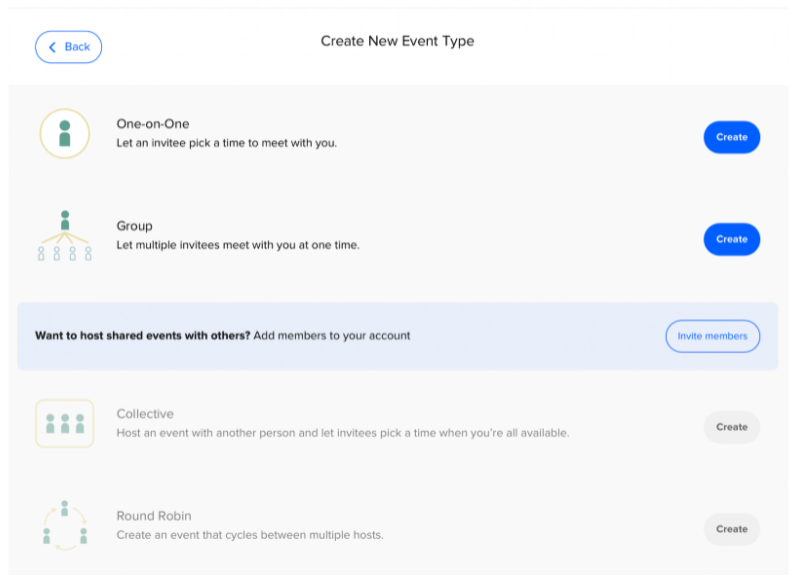
Task: Open Invite members dialog
Action: [712, 336]
